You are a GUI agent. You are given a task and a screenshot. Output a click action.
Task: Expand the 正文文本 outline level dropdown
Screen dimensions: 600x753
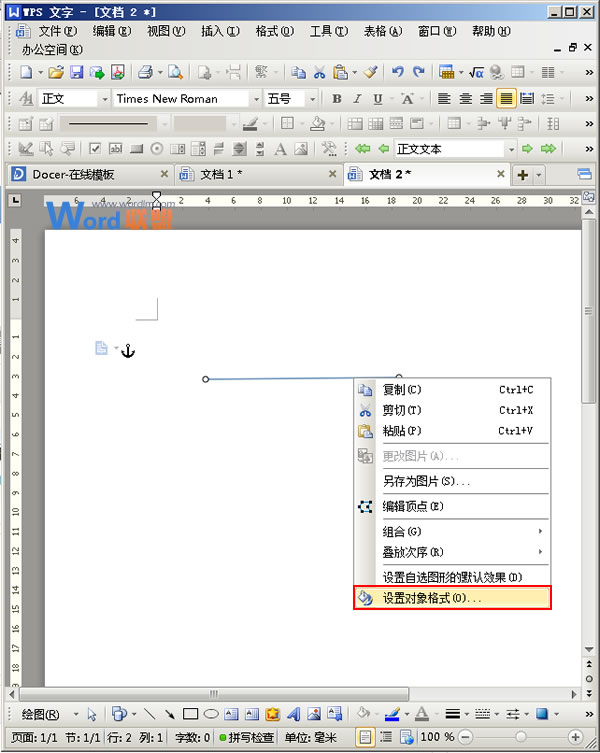[x=511, y=148]
